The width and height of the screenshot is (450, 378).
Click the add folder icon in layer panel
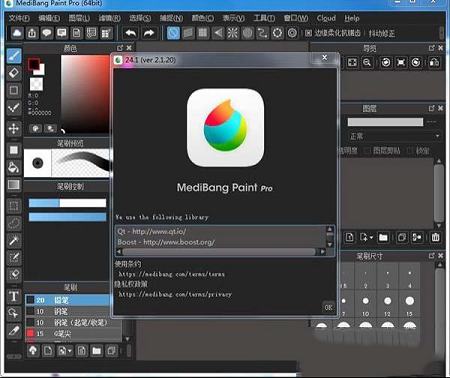click(x=383, y=237)
